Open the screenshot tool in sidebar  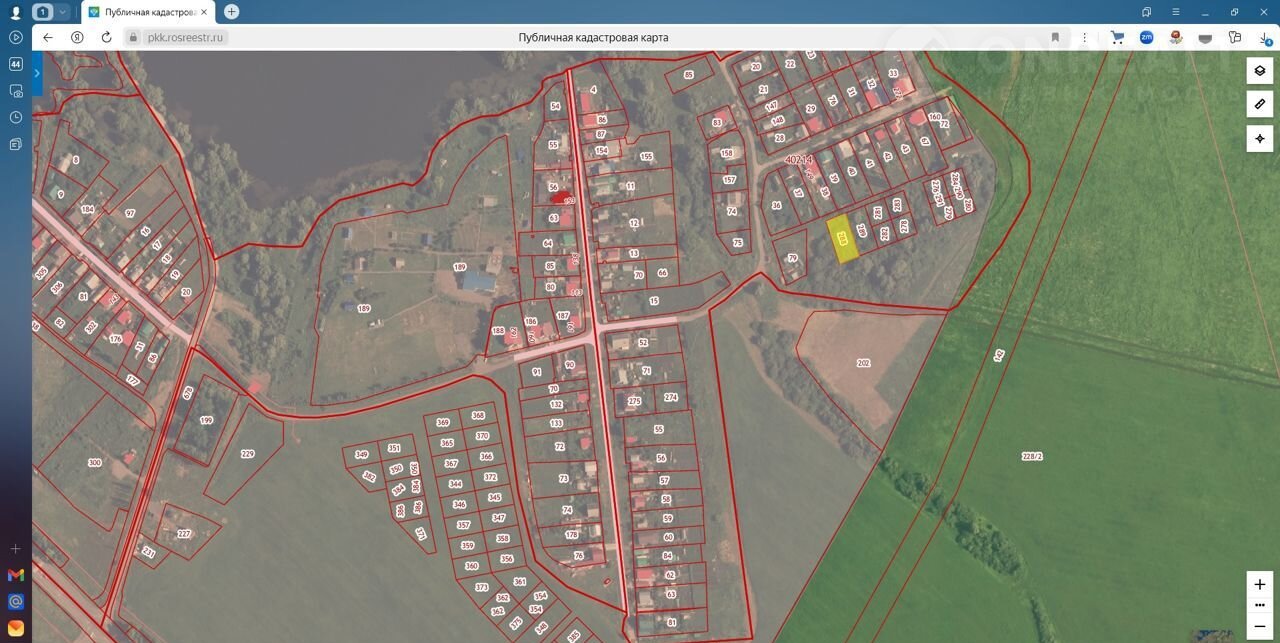pos(15,91)
